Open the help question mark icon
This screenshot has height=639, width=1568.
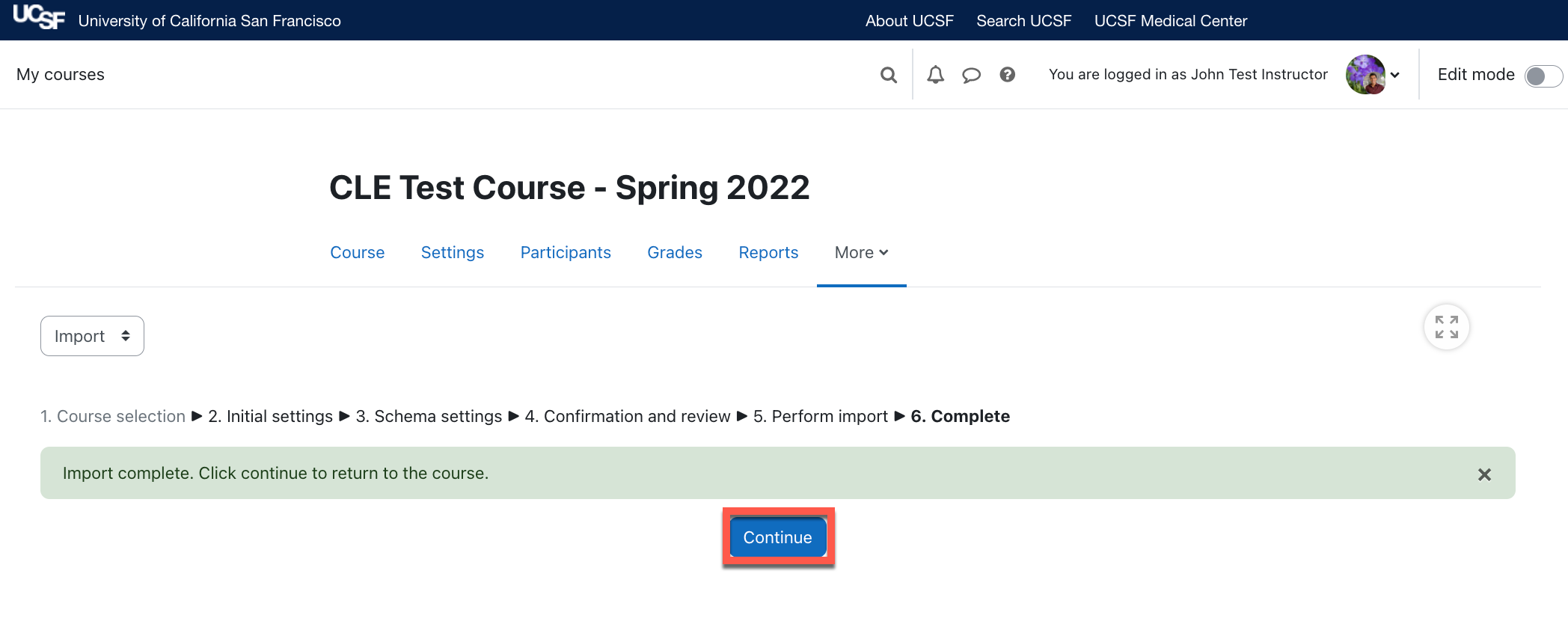(x=1008, y=75)
